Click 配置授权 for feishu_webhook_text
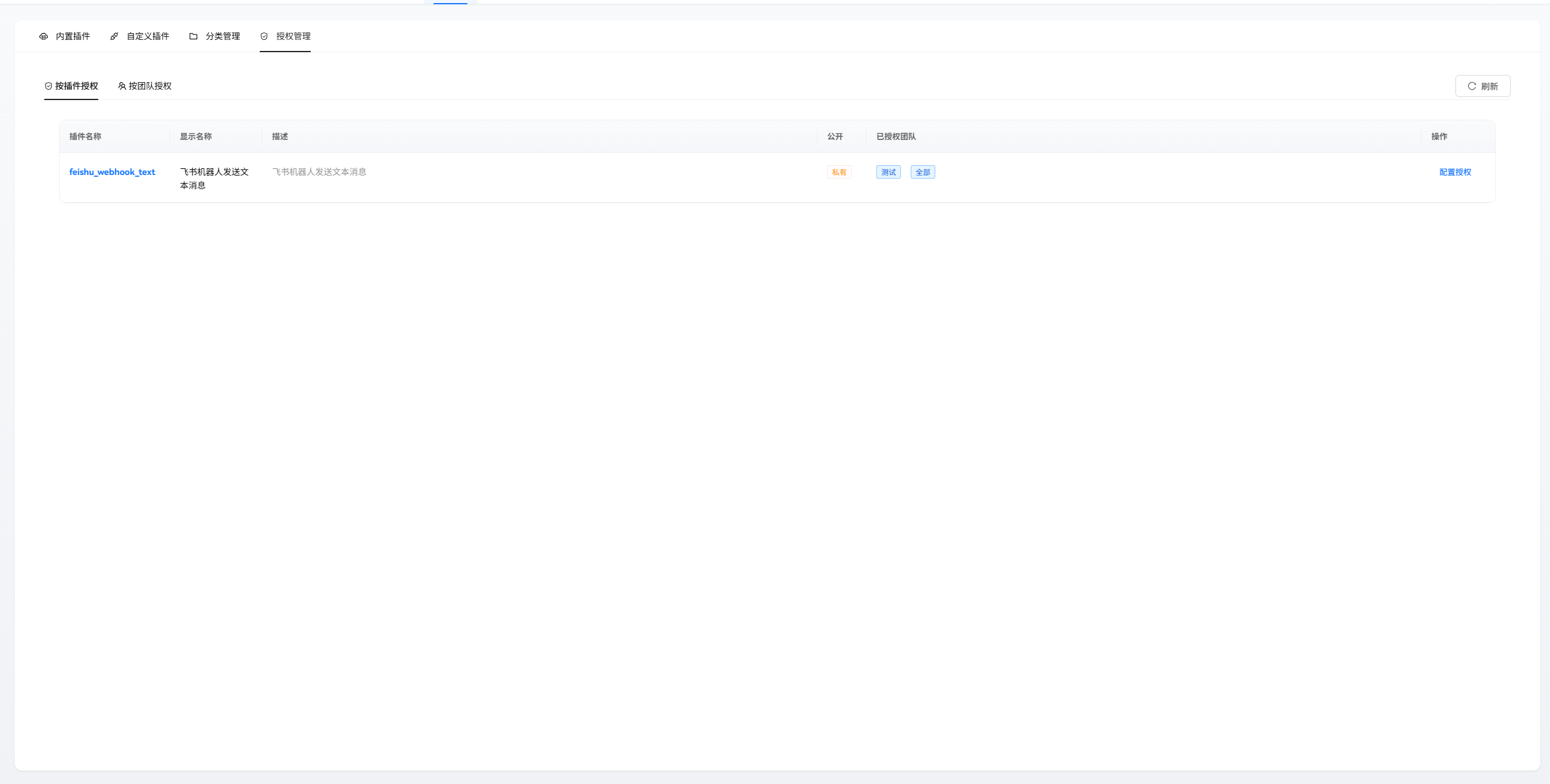 pyautogui.click(x=1455, y=172)
